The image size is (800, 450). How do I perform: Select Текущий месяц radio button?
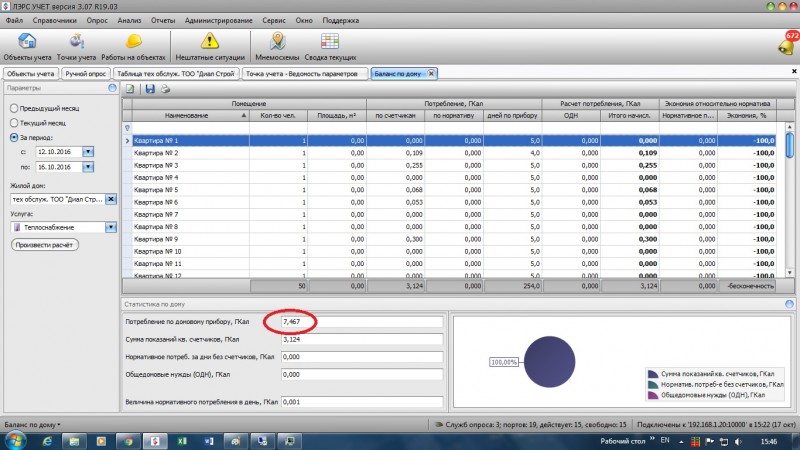(x=14, y=123)
